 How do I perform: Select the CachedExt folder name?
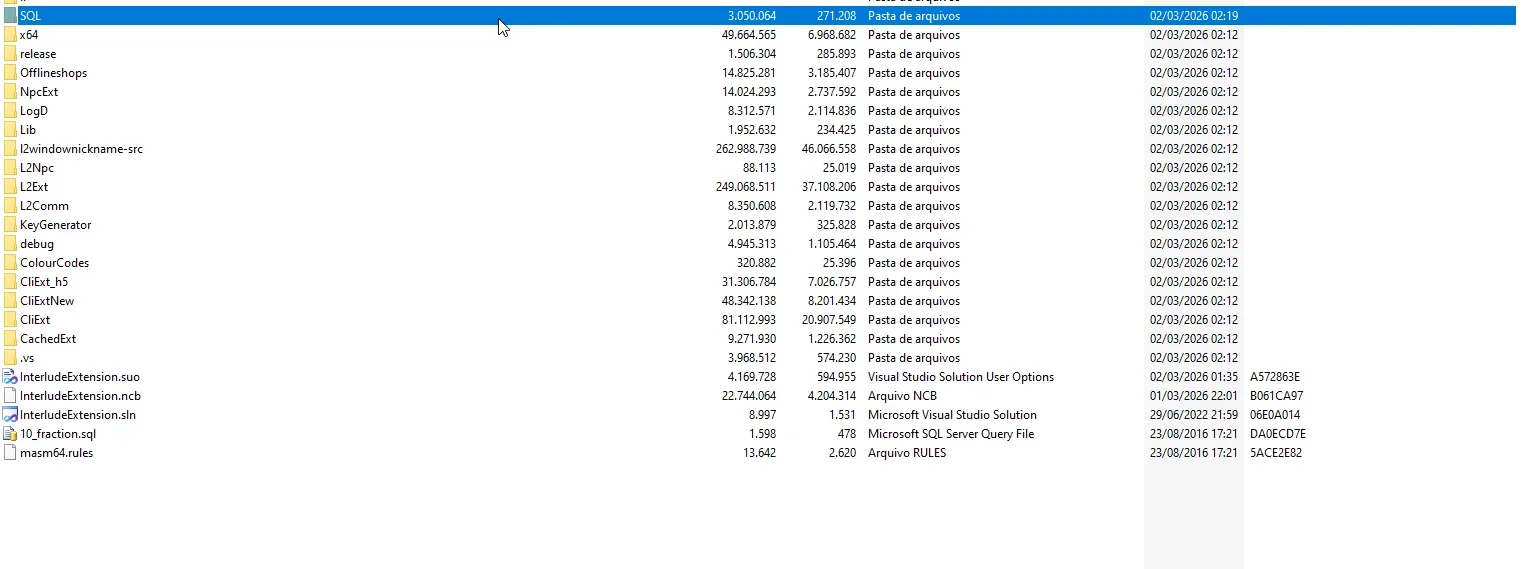[x=48, y=339]
